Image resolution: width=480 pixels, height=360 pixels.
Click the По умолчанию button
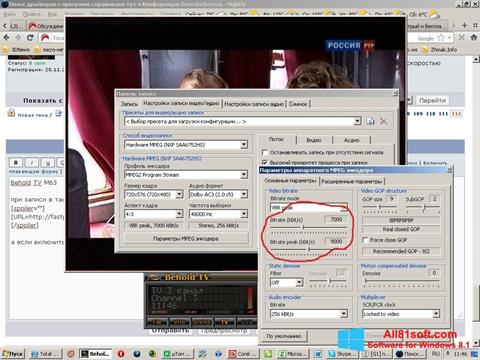284,336
